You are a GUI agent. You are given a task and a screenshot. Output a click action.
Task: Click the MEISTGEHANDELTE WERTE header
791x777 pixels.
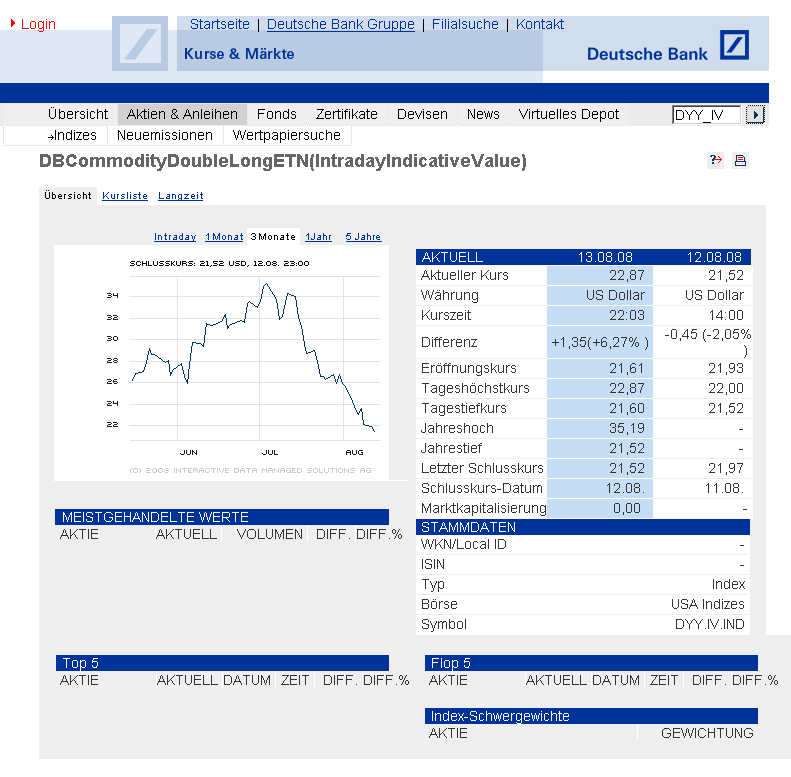(x=222, y=517)
